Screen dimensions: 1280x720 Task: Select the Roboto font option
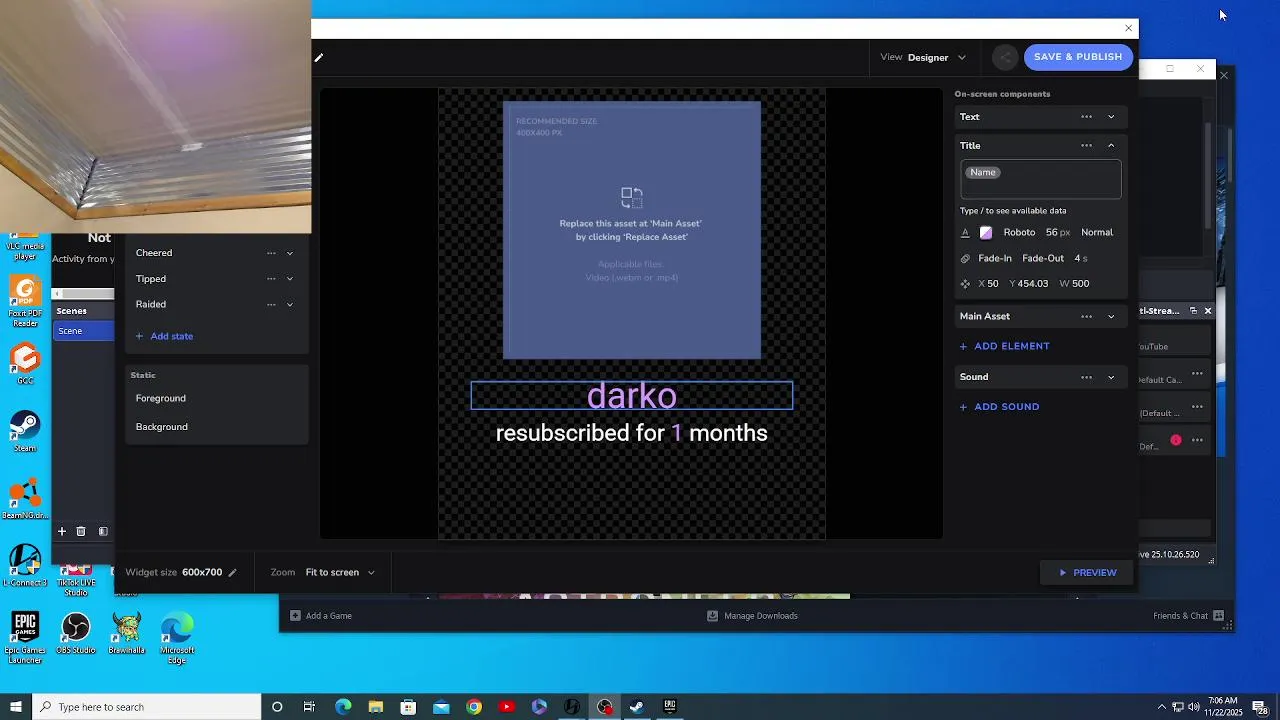1019,232
